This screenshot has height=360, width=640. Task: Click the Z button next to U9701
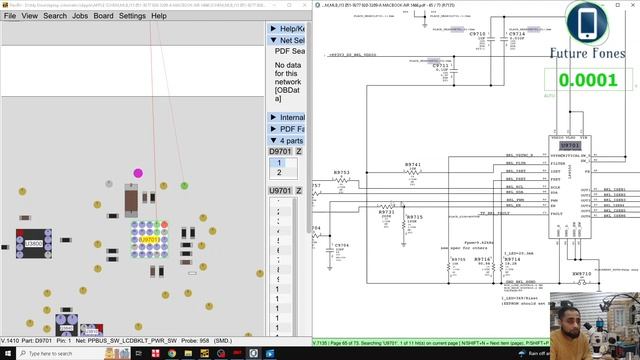[299, 191]
